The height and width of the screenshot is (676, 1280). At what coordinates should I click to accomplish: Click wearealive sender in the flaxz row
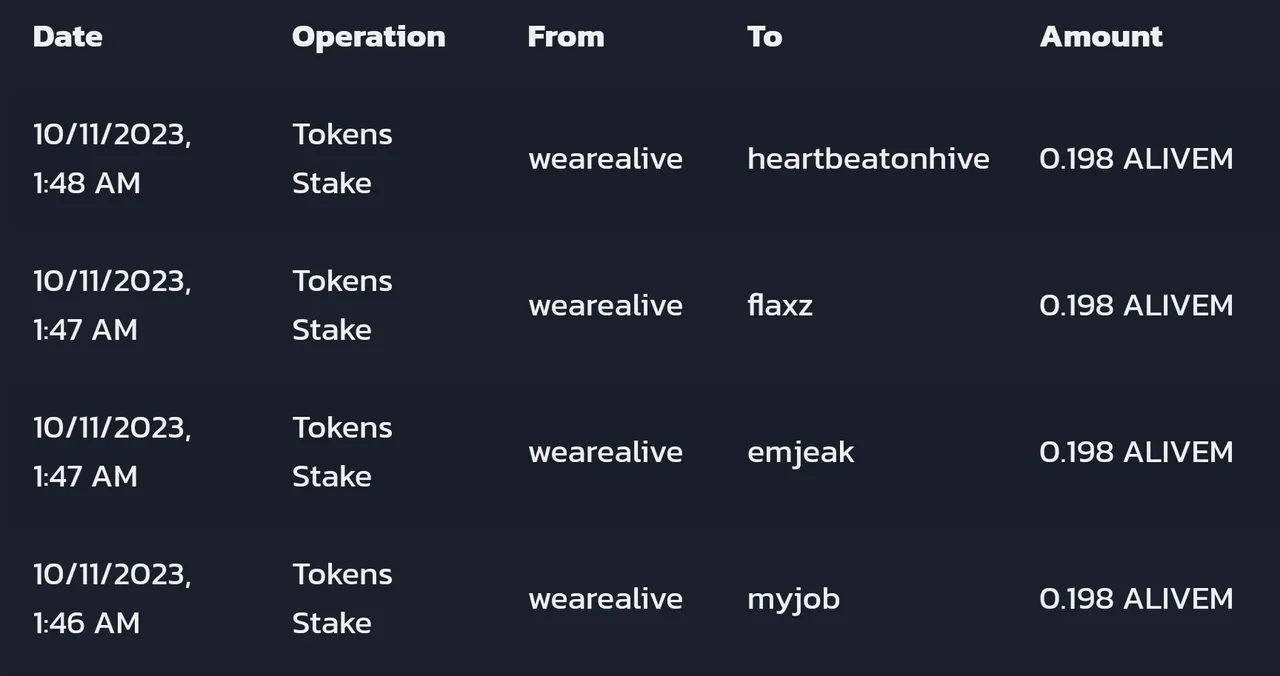[x=605, y=305]
